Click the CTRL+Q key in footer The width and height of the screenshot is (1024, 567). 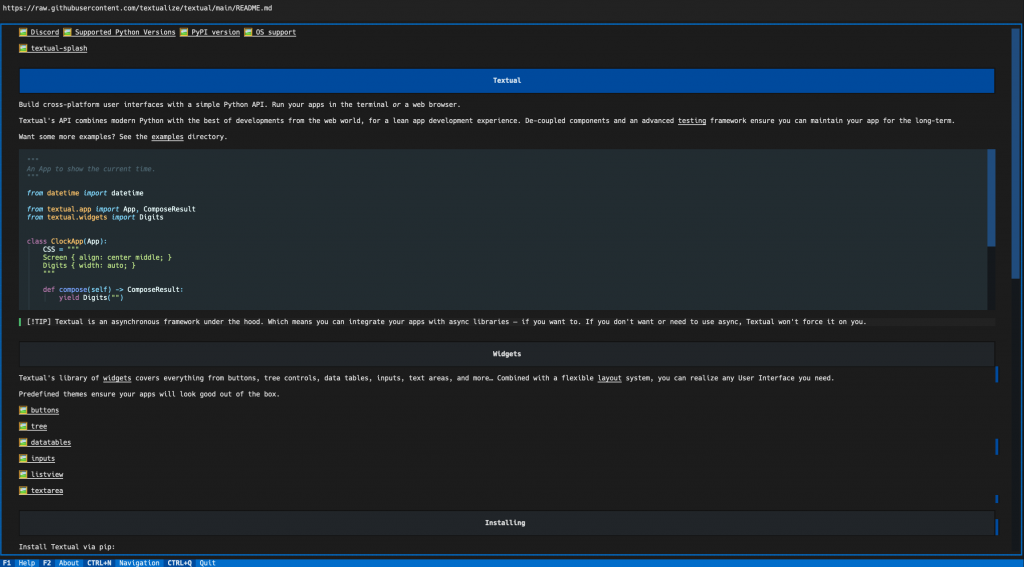point(180,563)
